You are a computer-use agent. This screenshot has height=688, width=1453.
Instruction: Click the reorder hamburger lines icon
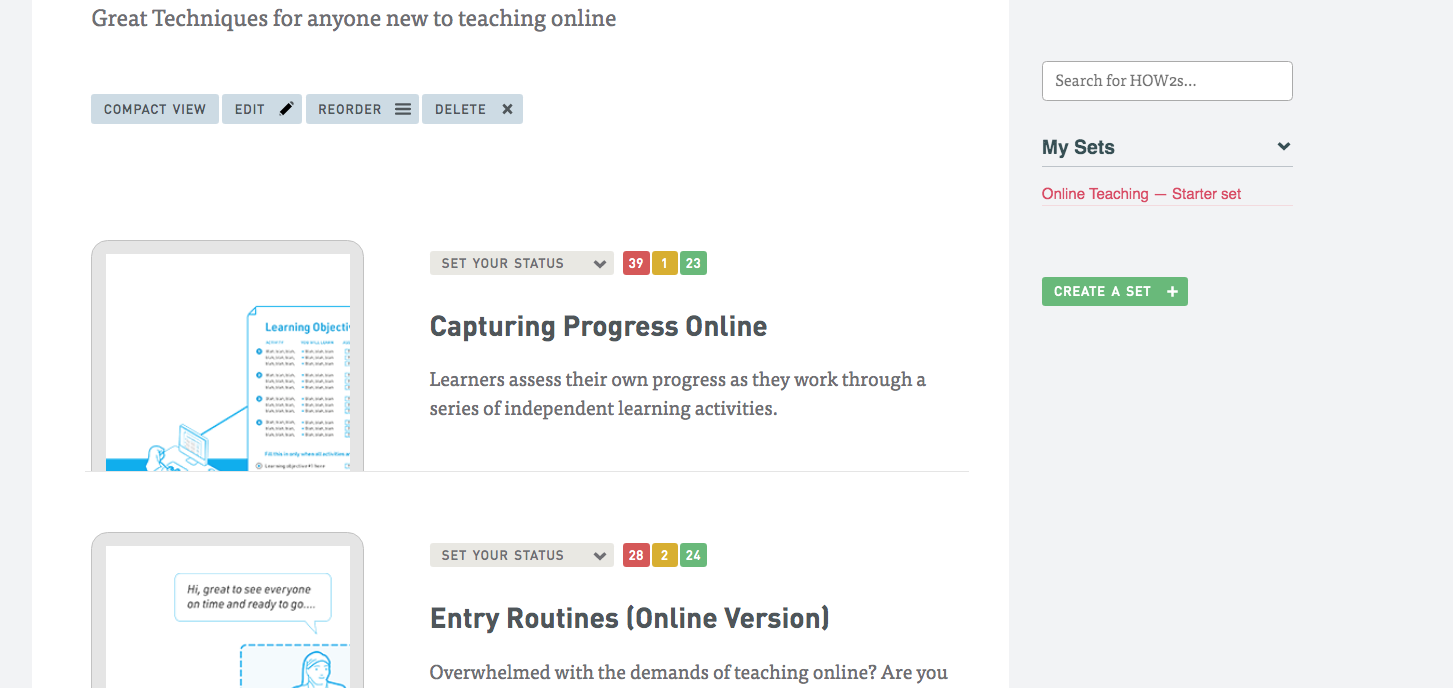(403, 109)
